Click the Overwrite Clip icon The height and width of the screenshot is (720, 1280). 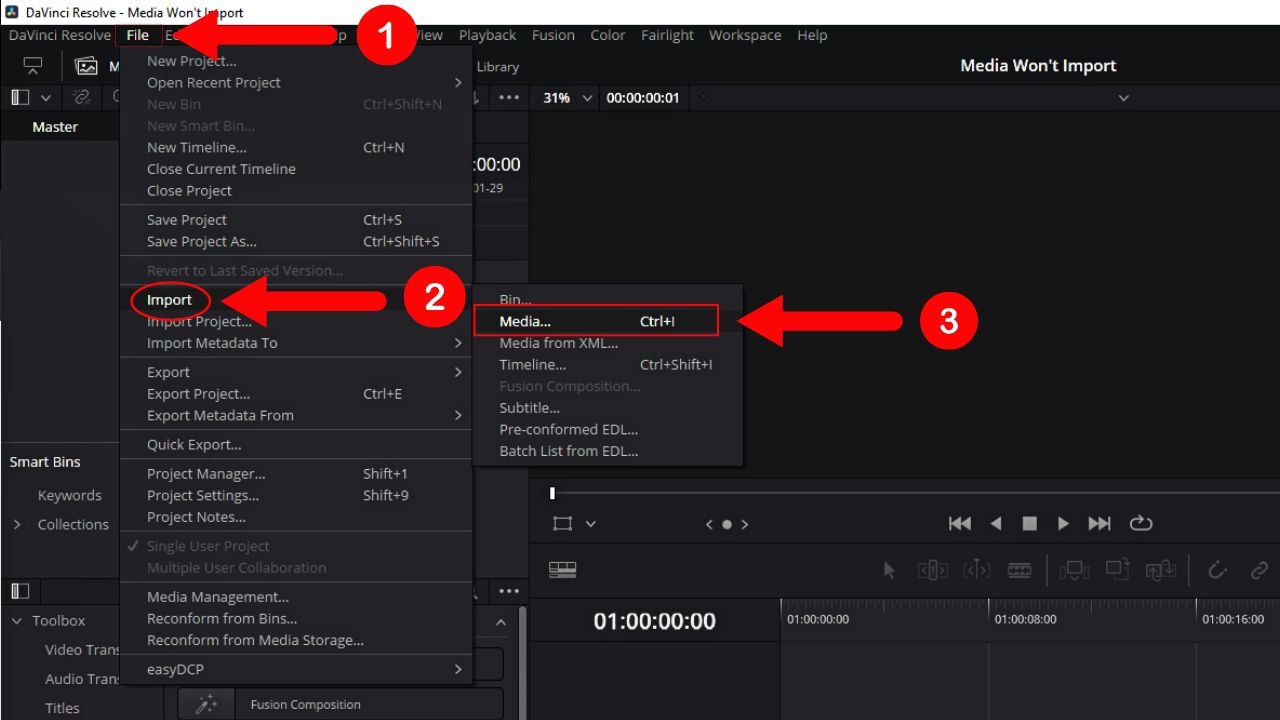pyautogui.click(x=1117, y=570)
